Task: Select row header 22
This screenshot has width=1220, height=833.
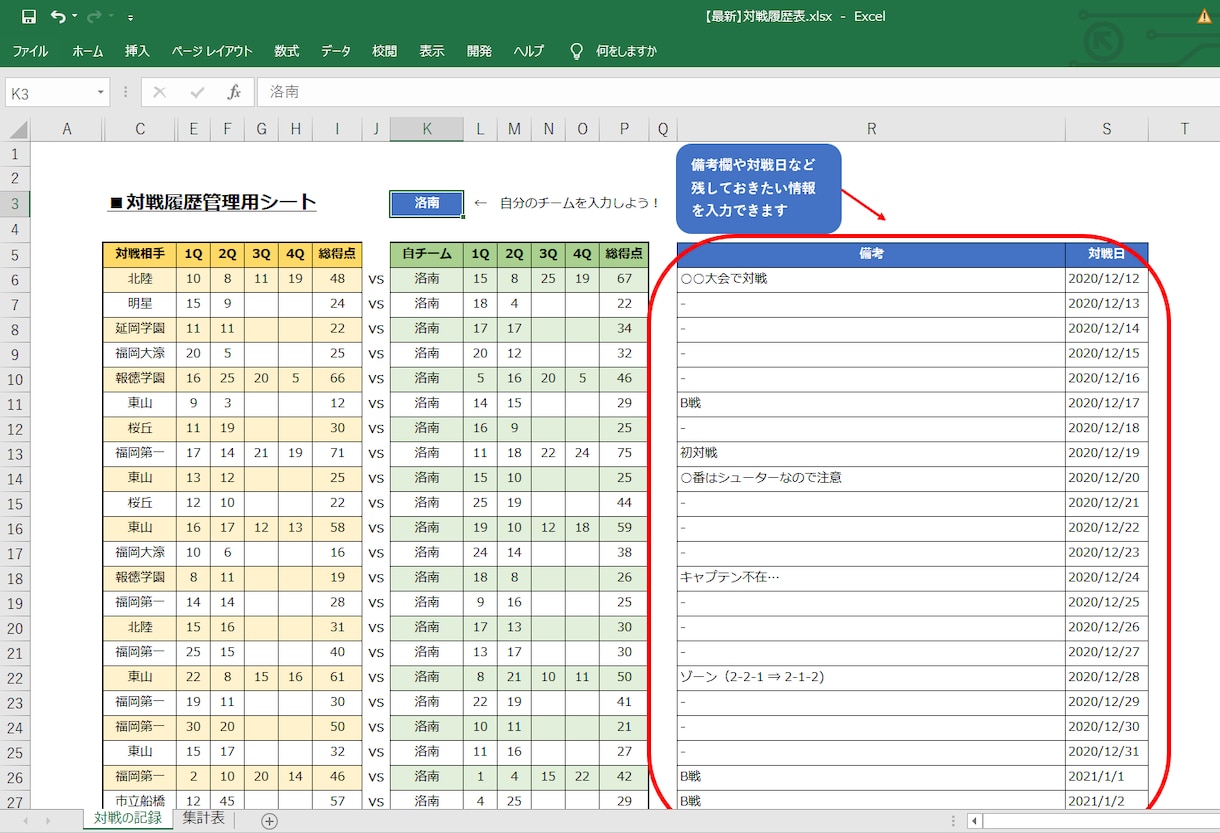Action: click(15, 677)
